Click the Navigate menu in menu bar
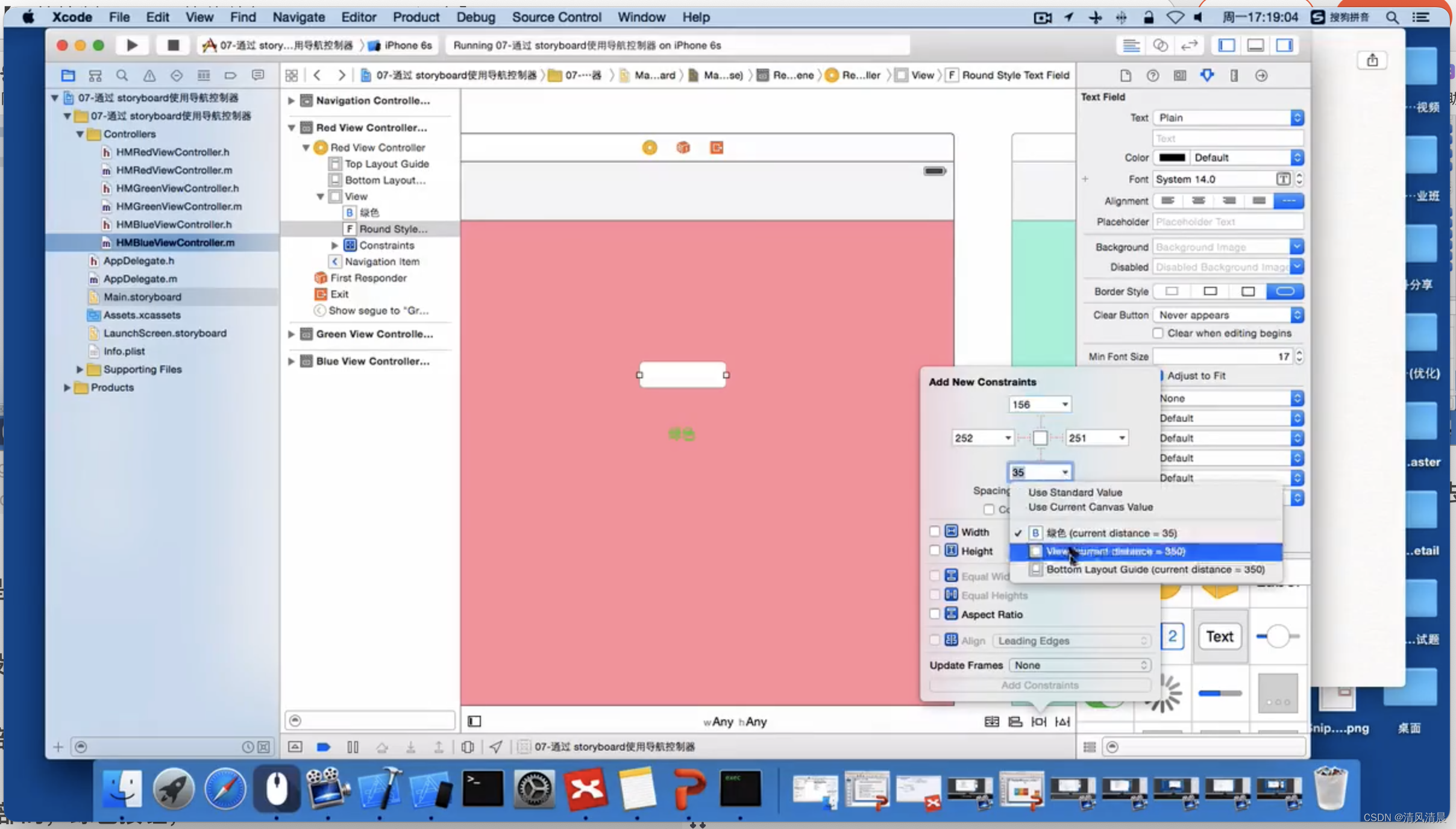 (297, 17)
